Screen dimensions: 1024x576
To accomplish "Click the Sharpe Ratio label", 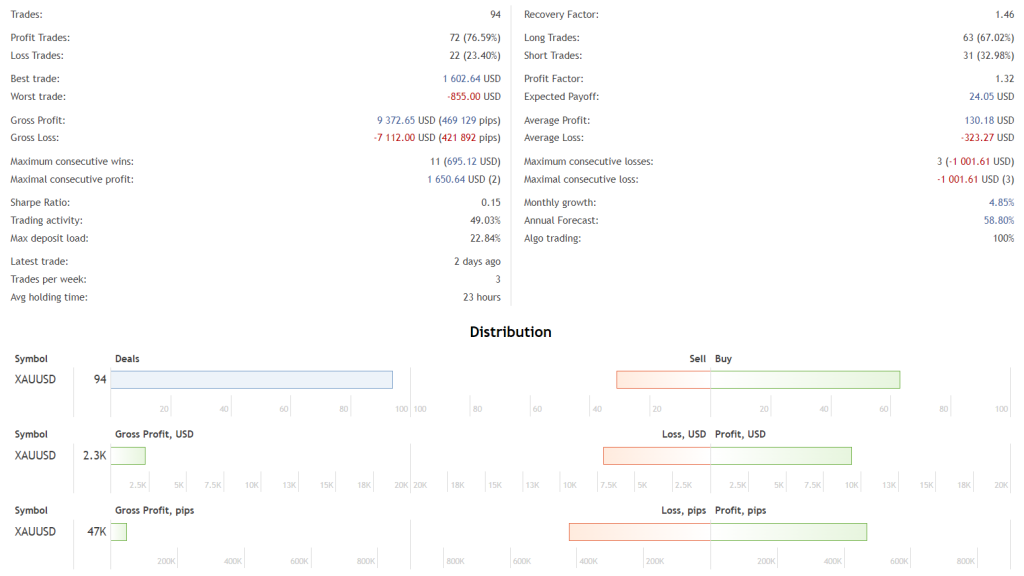I will click(38, 202).
